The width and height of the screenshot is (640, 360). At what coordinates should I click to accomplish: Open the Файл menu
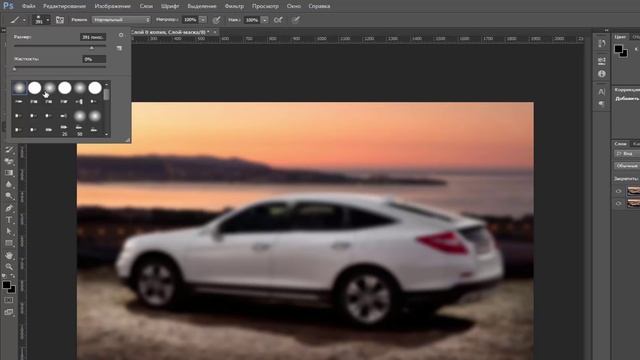[x=28, y=6]
